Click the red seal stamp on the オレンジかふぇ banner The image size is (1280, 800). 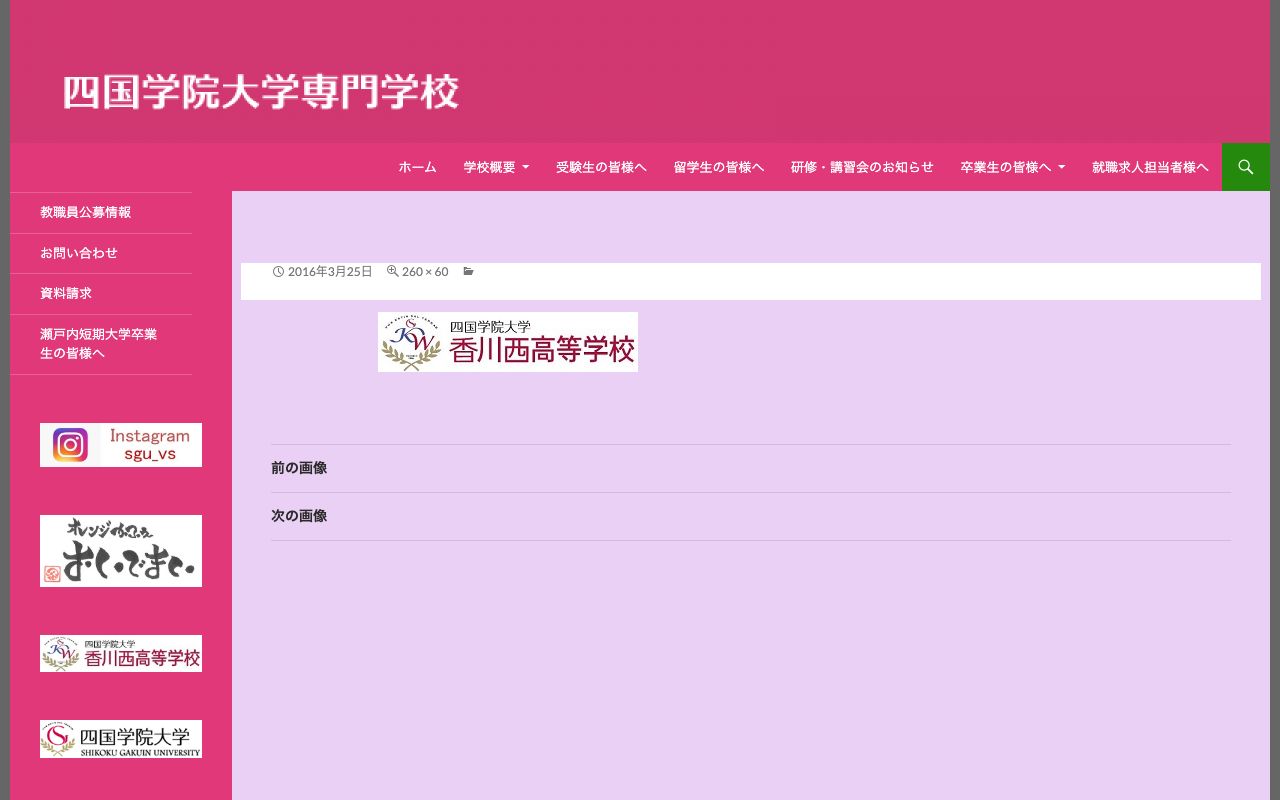tap(53, 573)
